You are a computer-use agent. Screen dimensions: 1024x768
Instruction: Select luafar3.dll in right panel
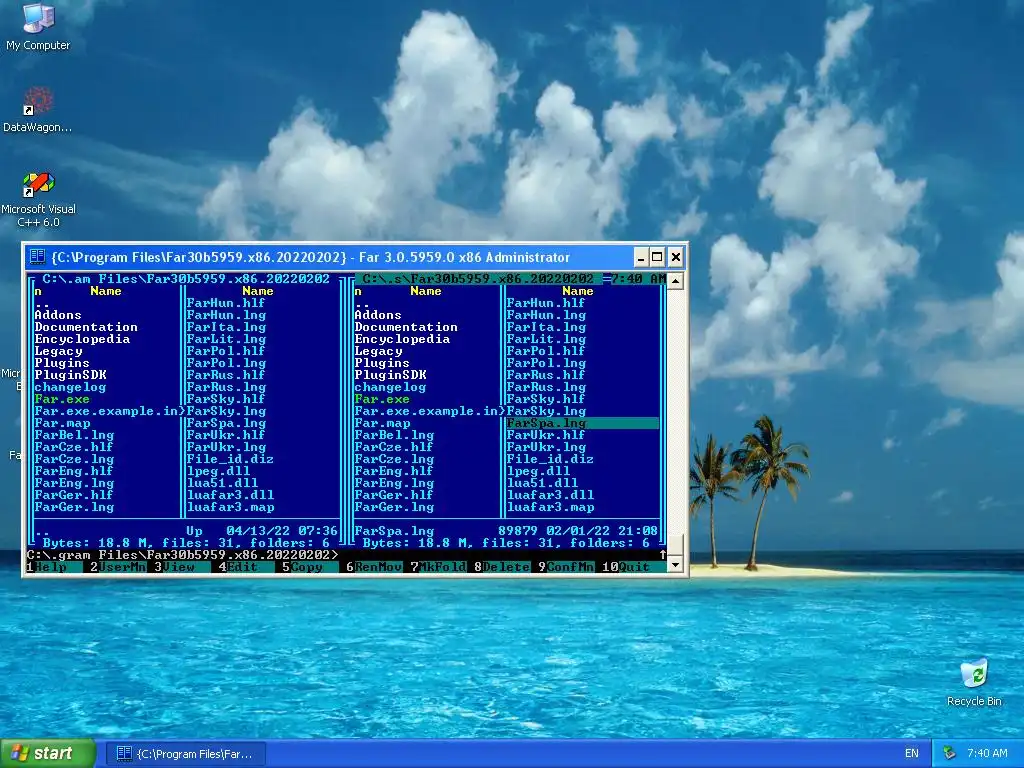[x=550, y=495]
